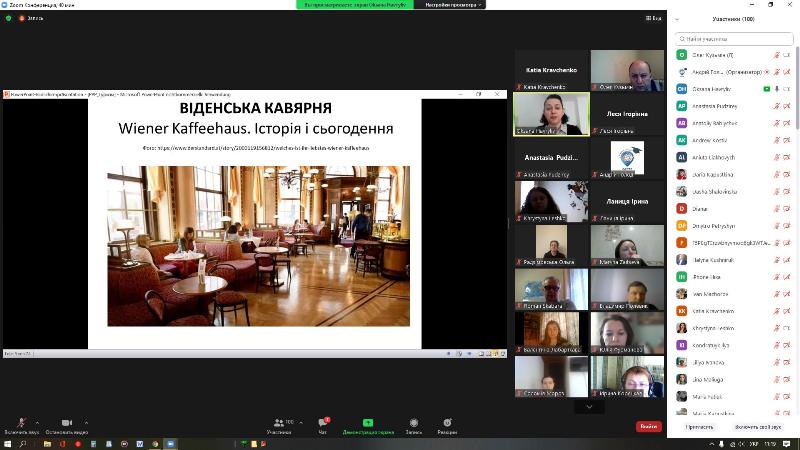Image resolution: width=800 pixels, height=450 pixels.
Task: Open the Chat with unread badge
Action: 322,426
